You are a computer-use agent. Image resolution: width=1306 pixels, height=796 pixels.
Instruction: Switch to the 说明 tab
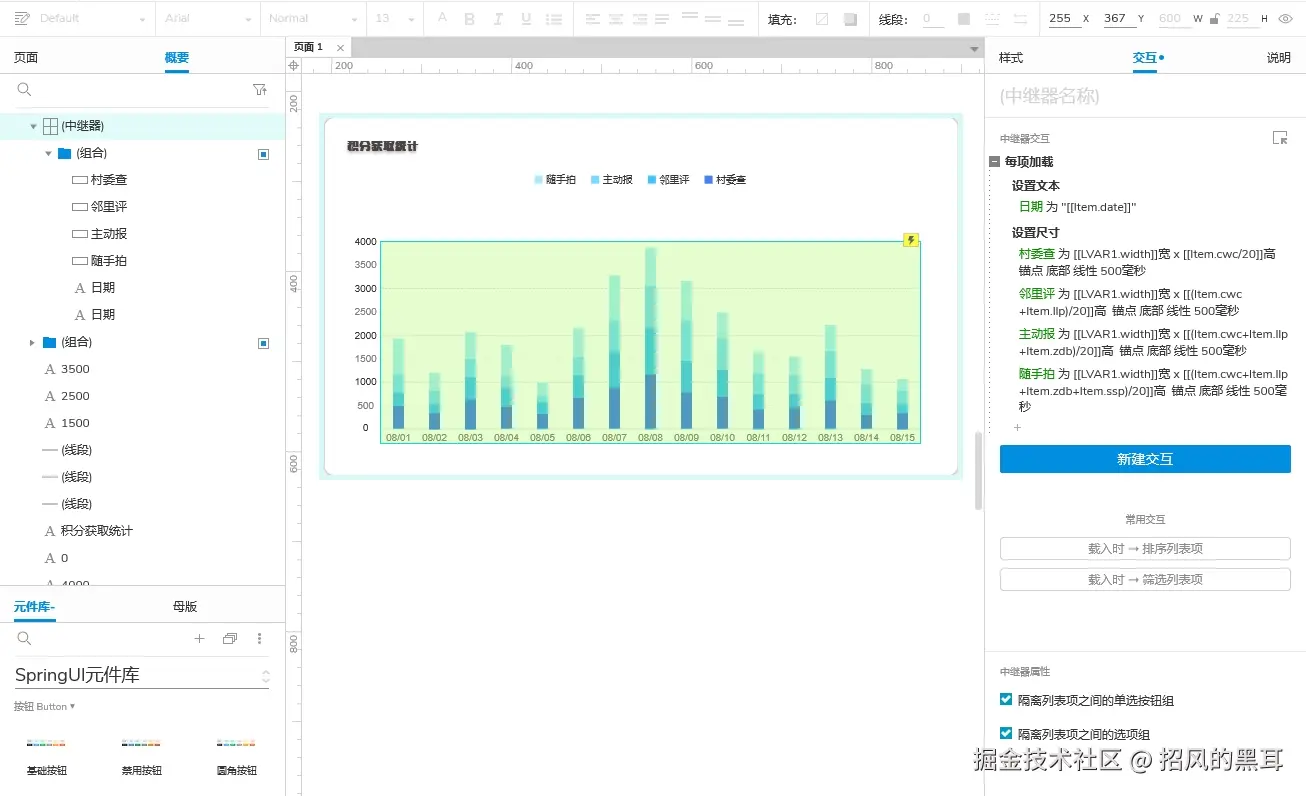click(x=1279, y=58)
